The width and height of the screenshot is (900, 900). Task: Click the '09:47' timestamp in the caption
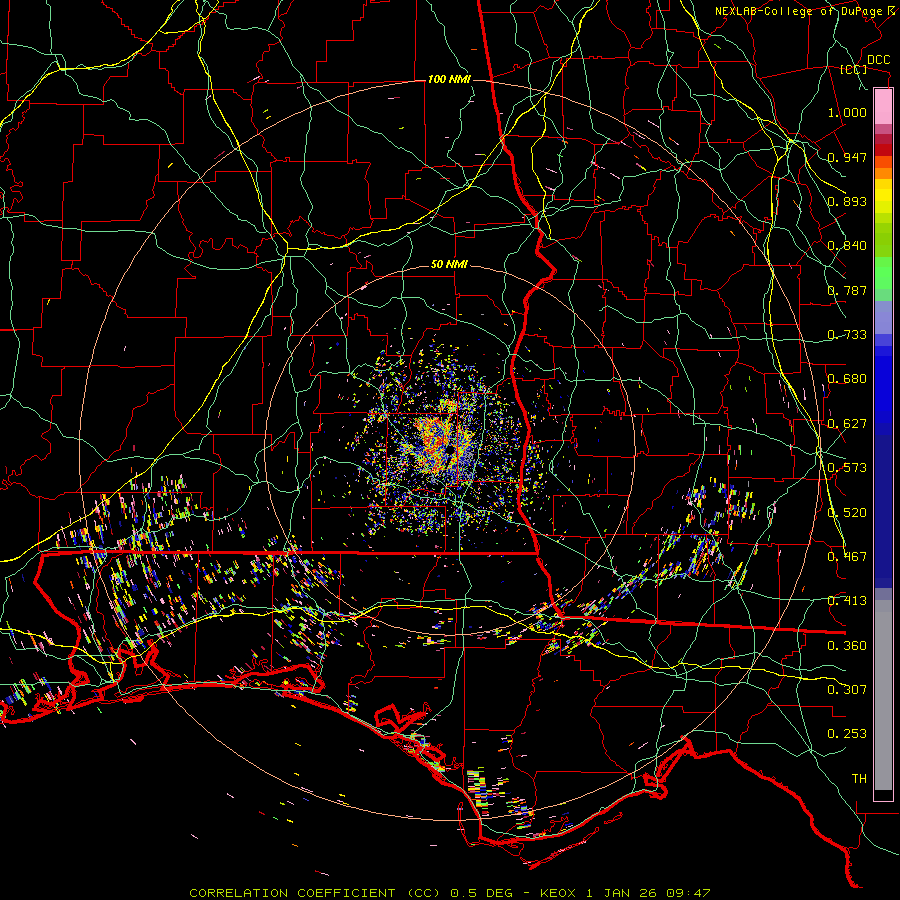click(688, 893)
